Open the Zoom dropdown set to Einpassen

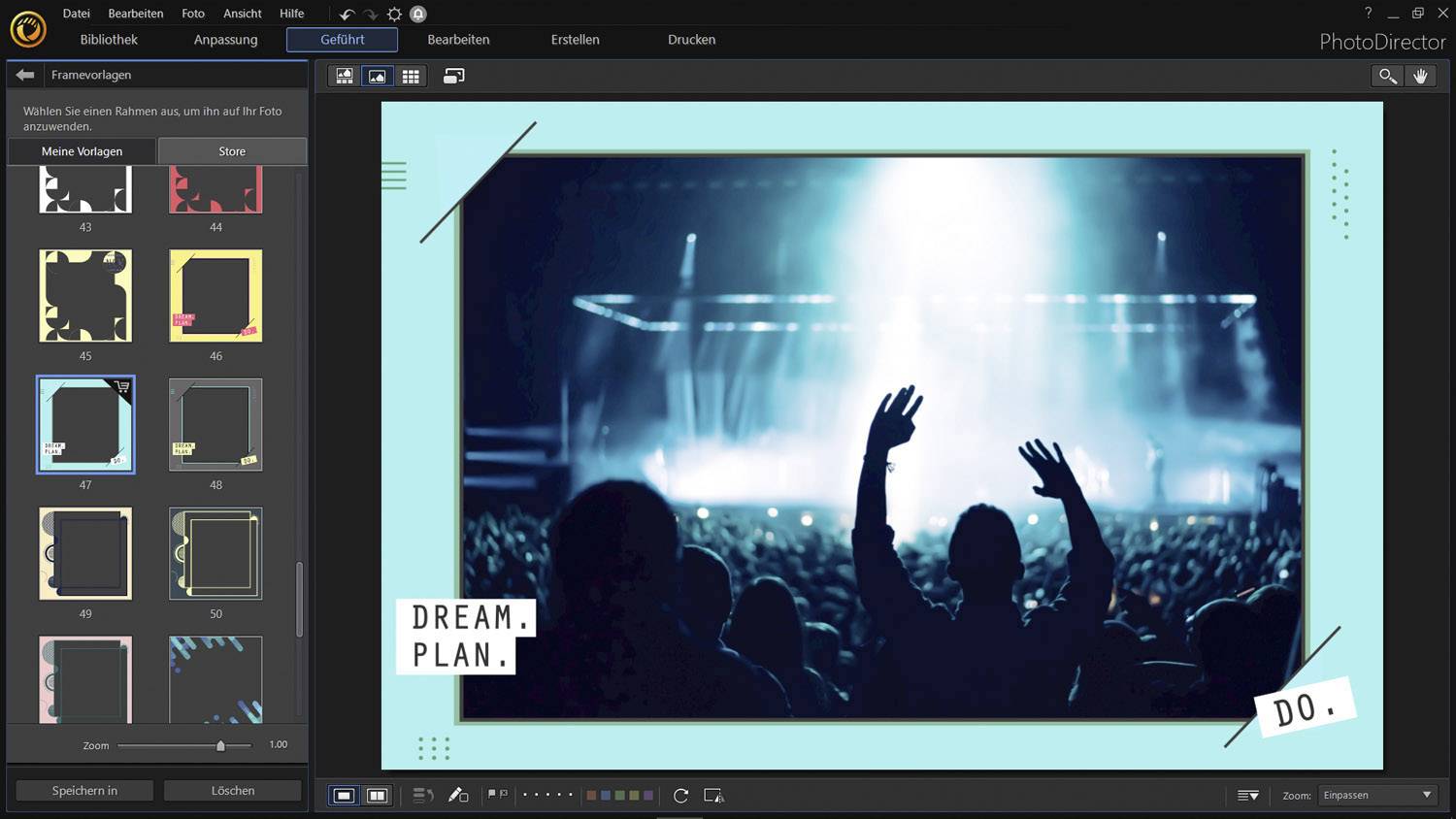click(x=1376, y=795)
